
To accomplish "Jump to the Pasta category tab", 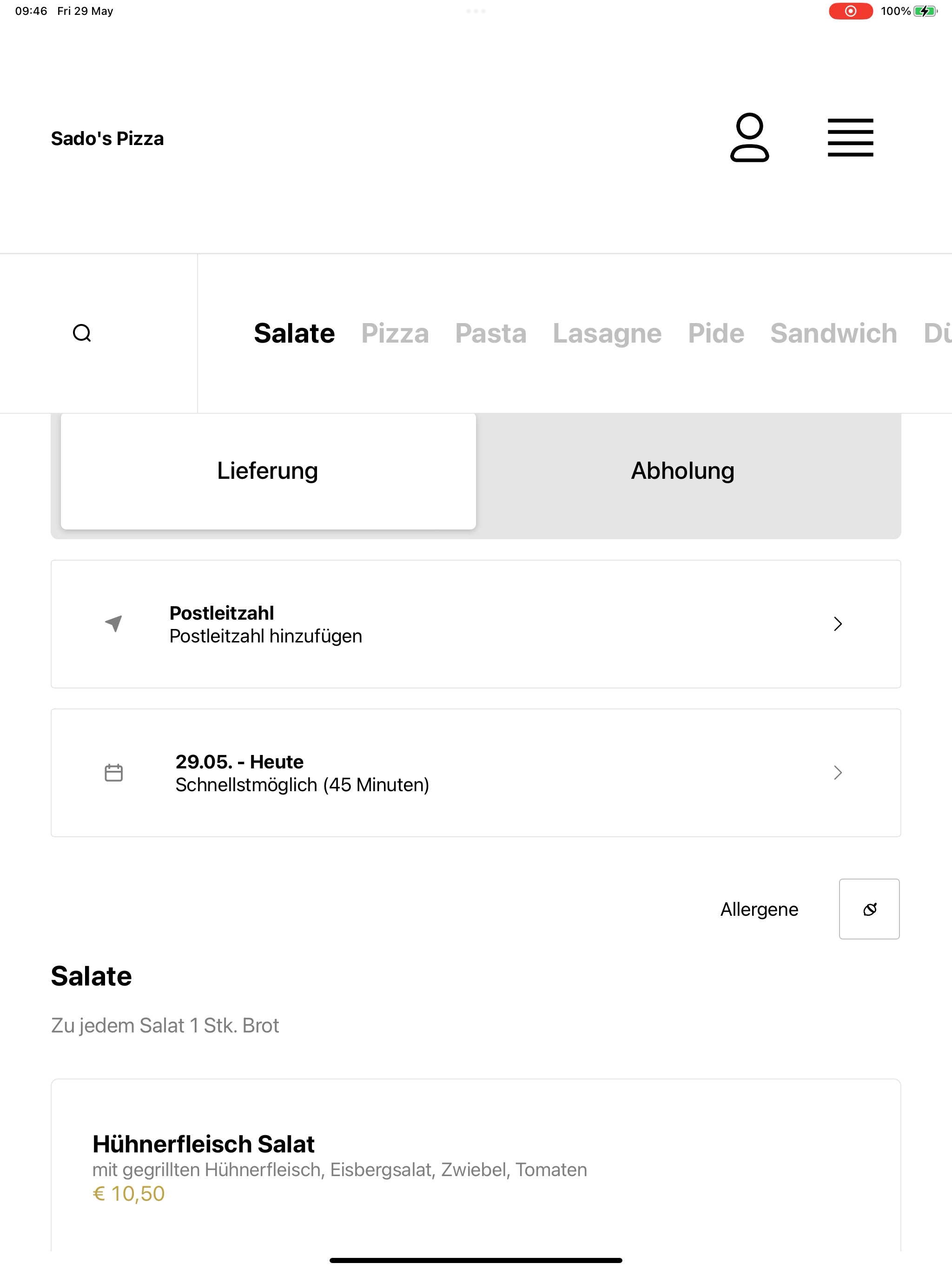I will [x=491, y=334].
